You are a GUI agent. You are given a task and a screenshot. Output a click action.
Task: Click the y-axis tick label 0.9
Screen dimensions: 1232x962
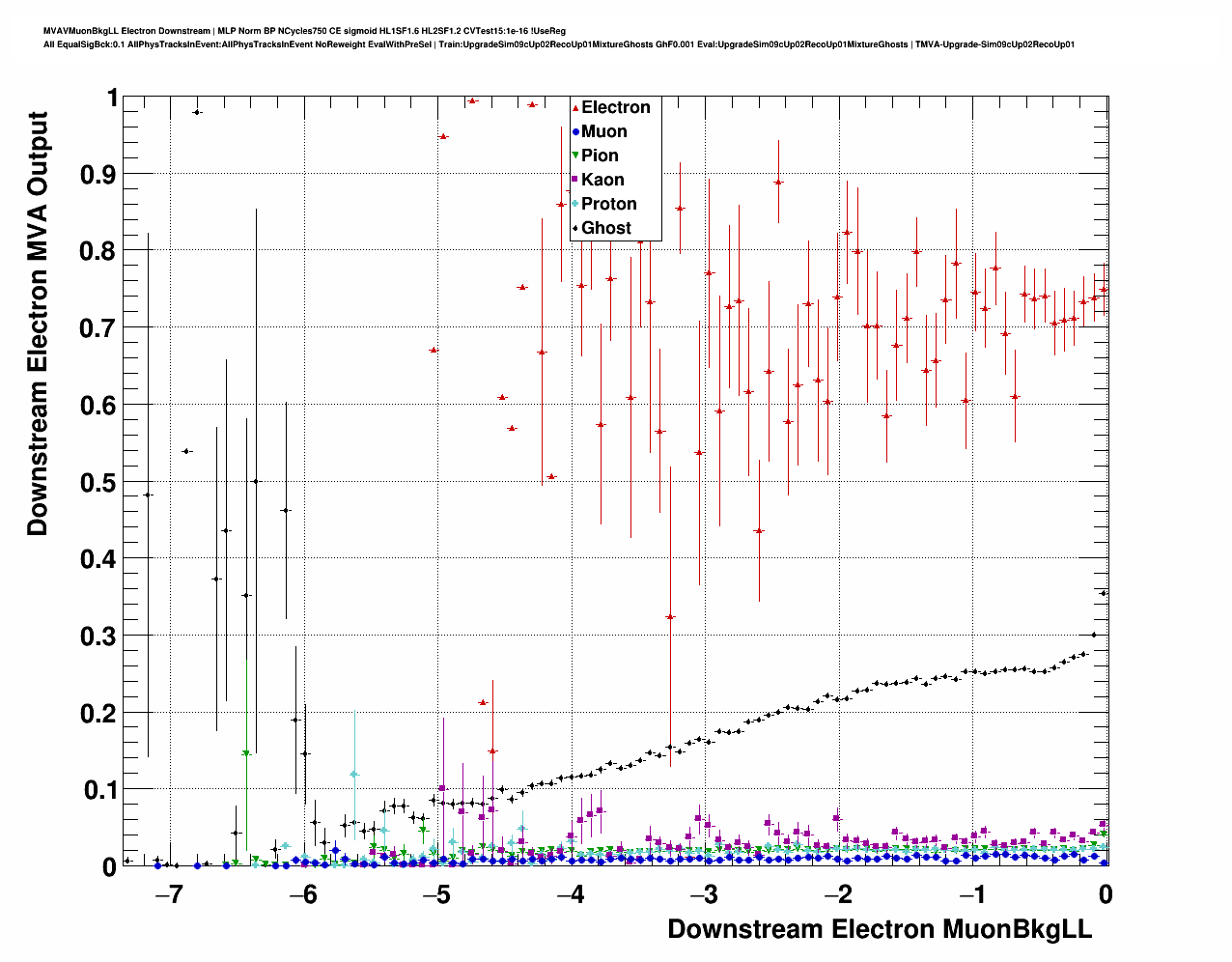point(98,174)
